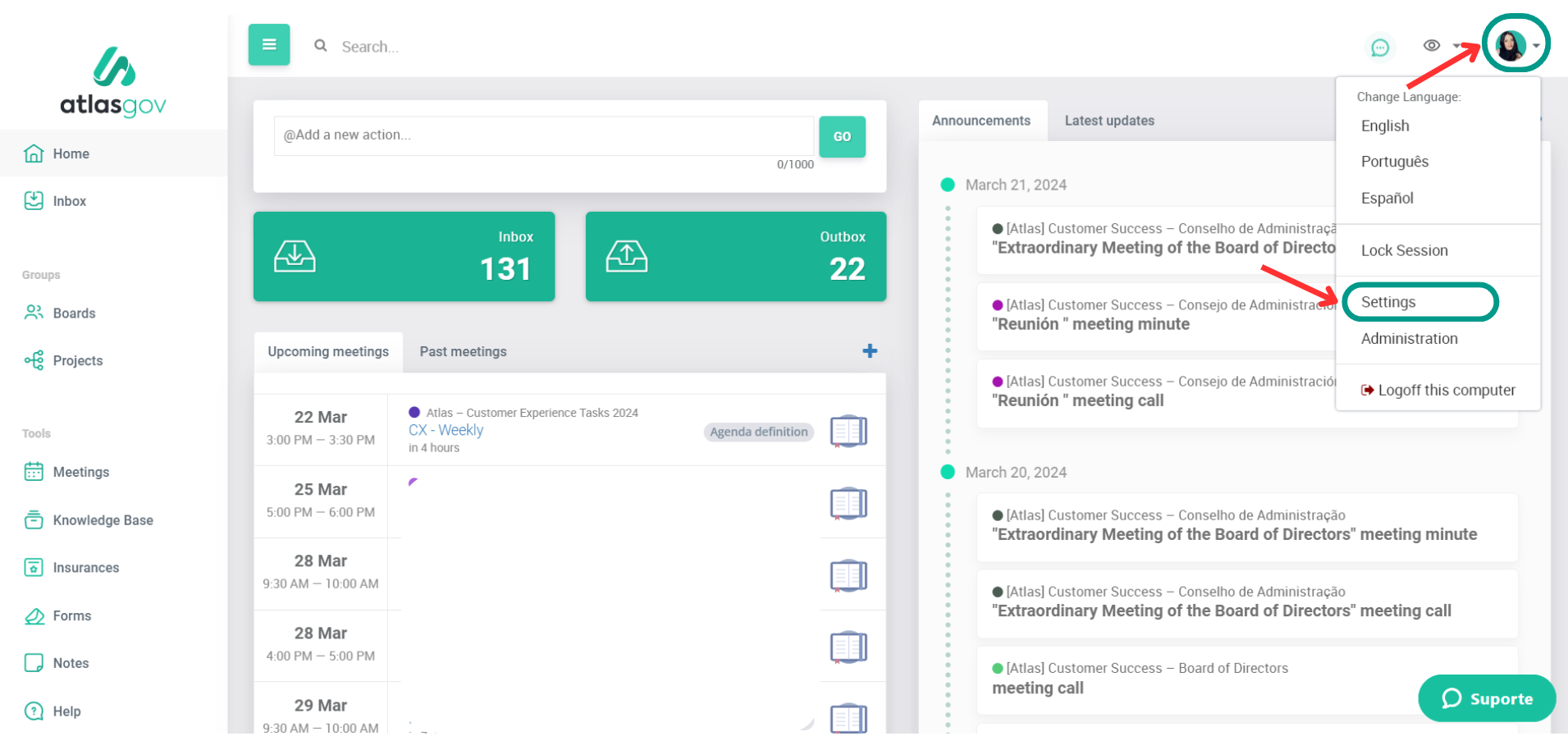Open book icon for 22 Mar meeting

848,431
